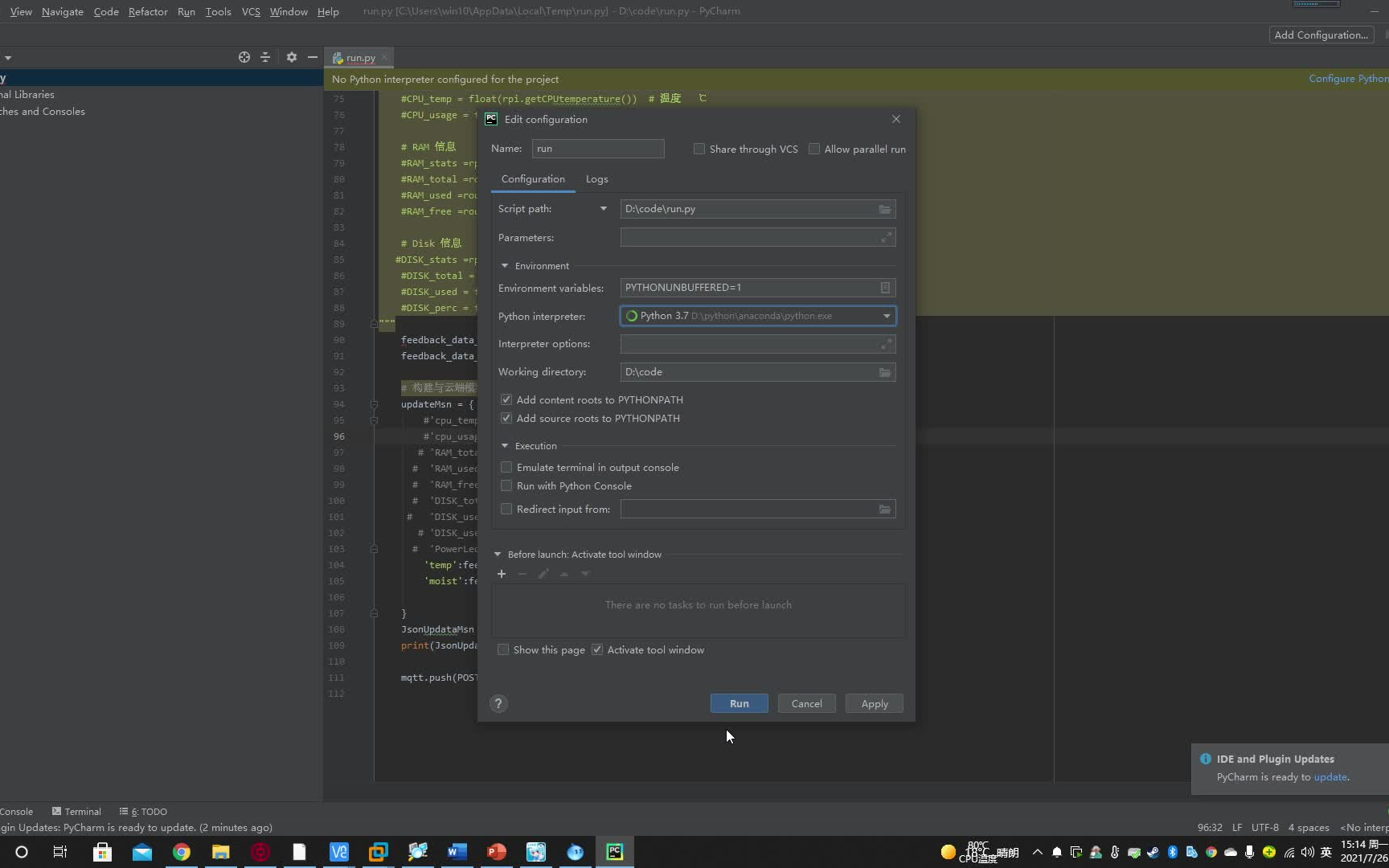The height and width of the screenshot is (868, 1389).
Task: Switch to Logs tab
Action: 596,179
